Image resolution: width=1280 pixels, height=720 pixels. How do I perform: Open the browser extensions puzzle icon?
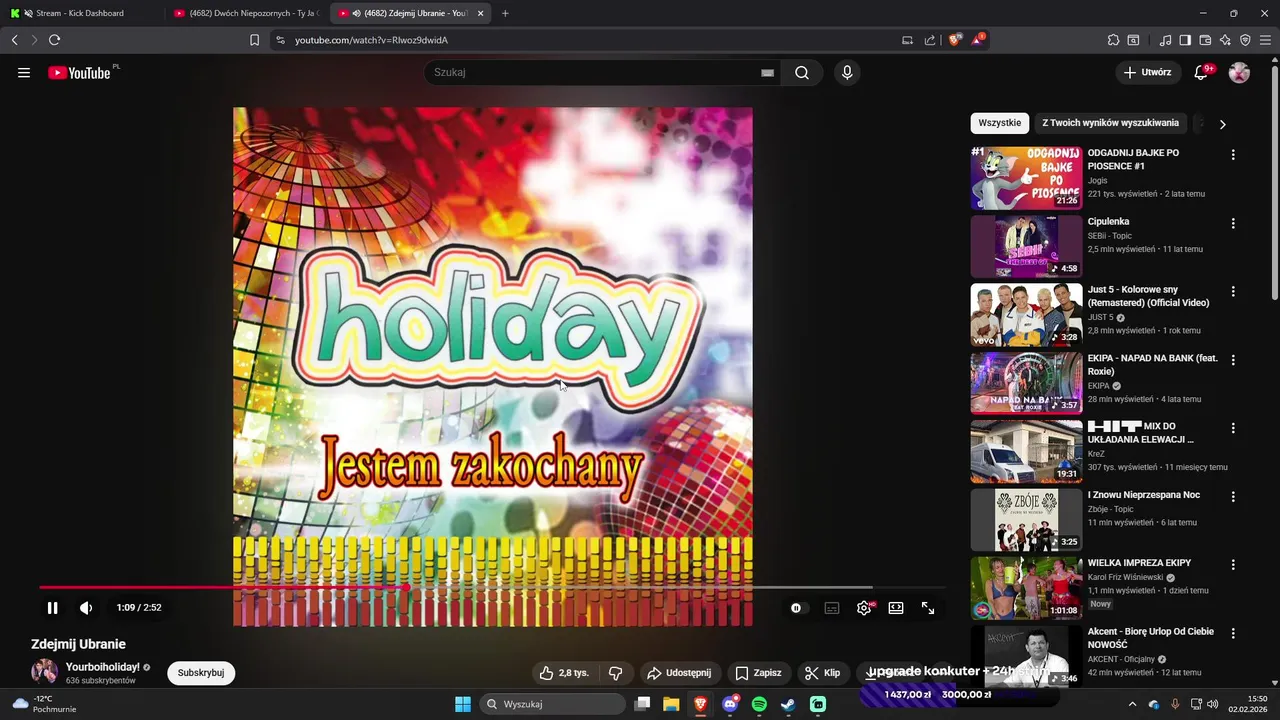pyautogui.click(x=1113, y=40)
